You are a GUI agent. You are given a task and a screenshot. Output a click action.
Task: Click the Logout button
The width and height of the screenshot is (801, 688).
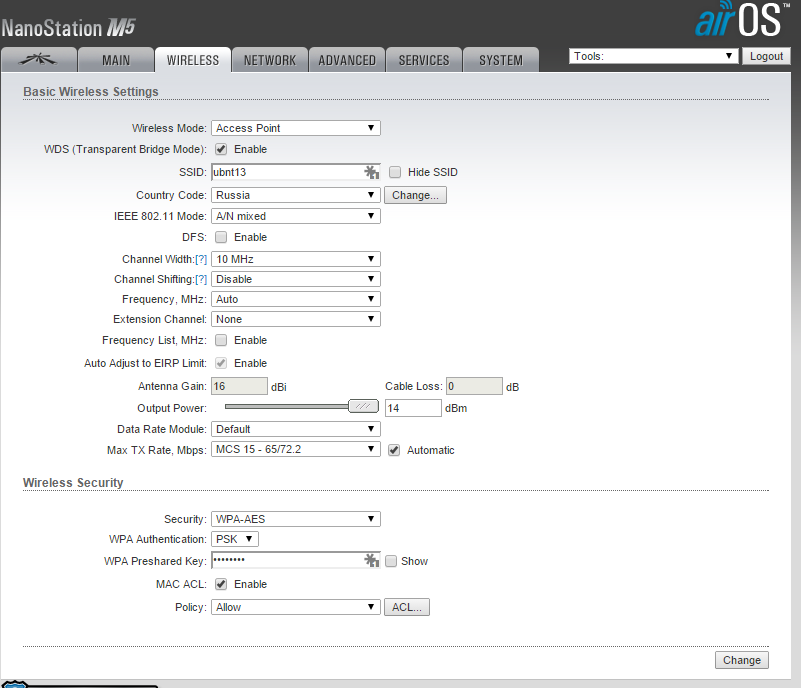coord(766,56)
